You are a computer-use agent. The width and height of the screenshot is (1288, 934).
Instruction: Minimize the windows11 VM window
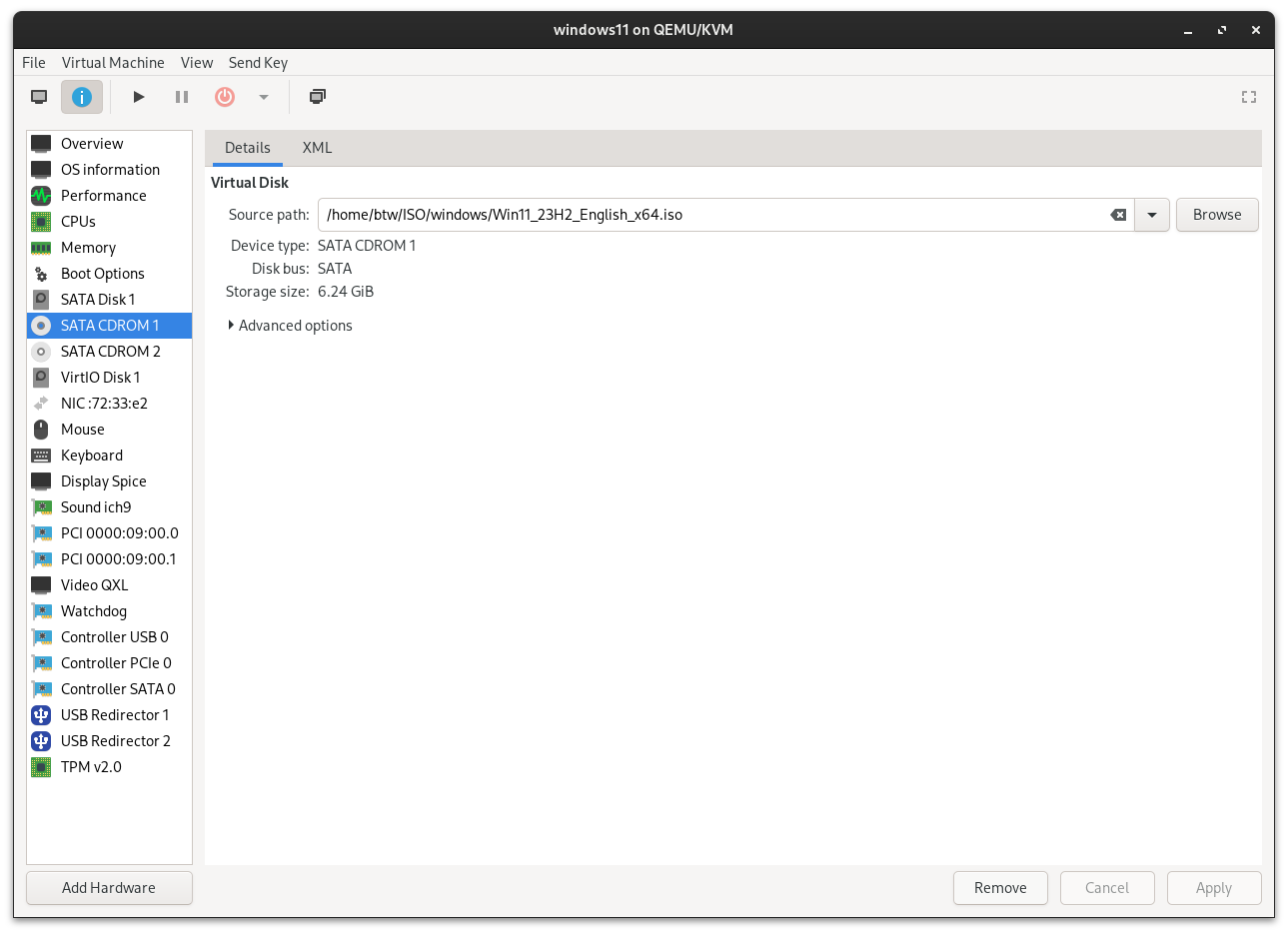(1188, 30)
